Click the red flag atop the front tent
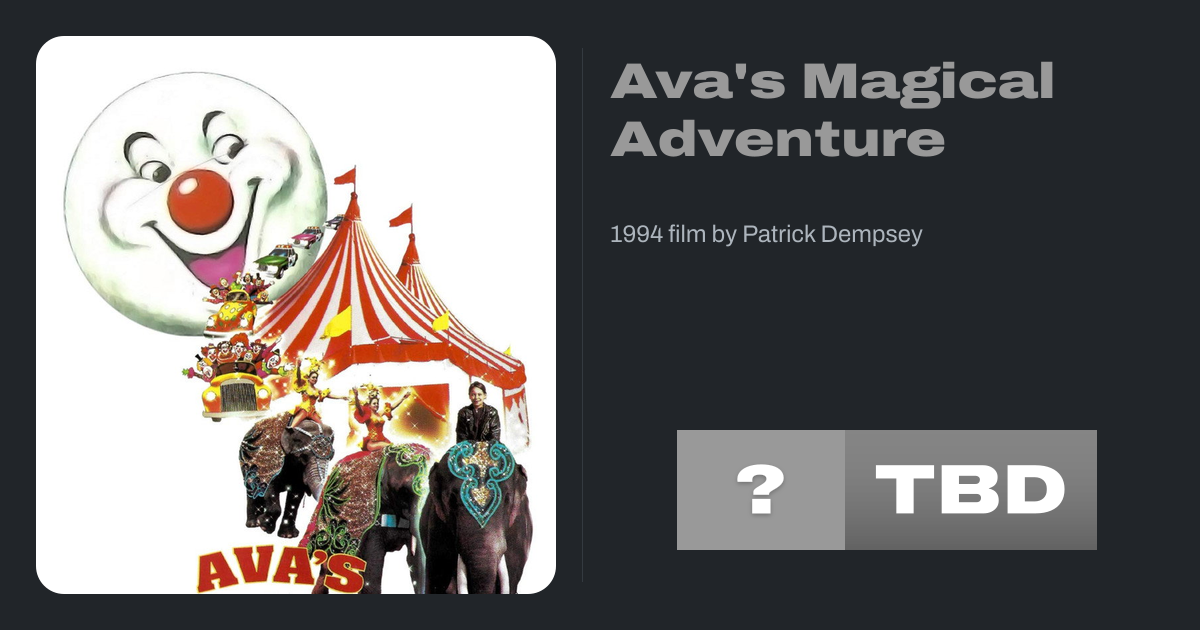The image size is (1200, 630). [346, 177]
